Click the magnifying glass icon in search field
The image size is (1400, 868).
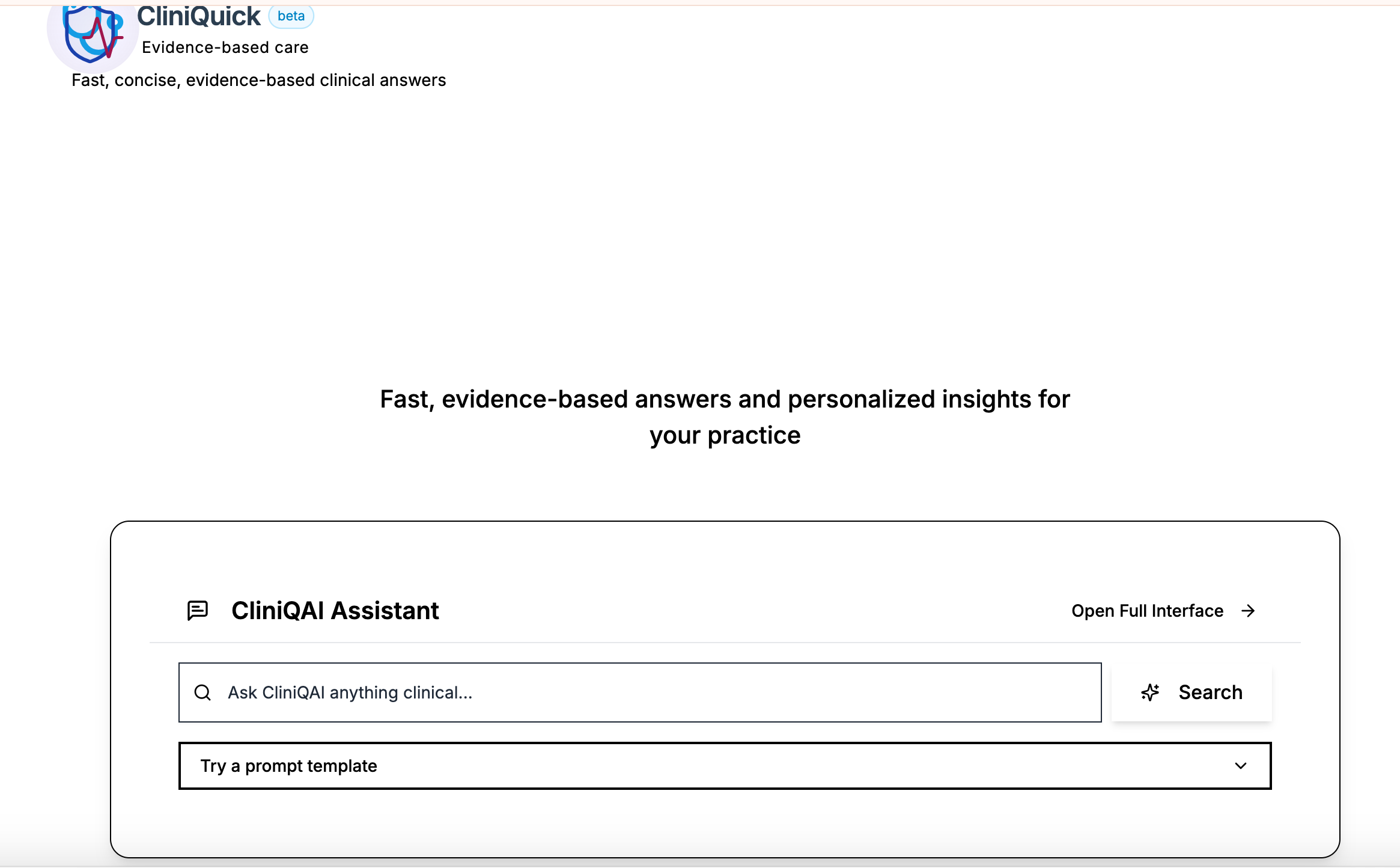(x=202, y=692)
